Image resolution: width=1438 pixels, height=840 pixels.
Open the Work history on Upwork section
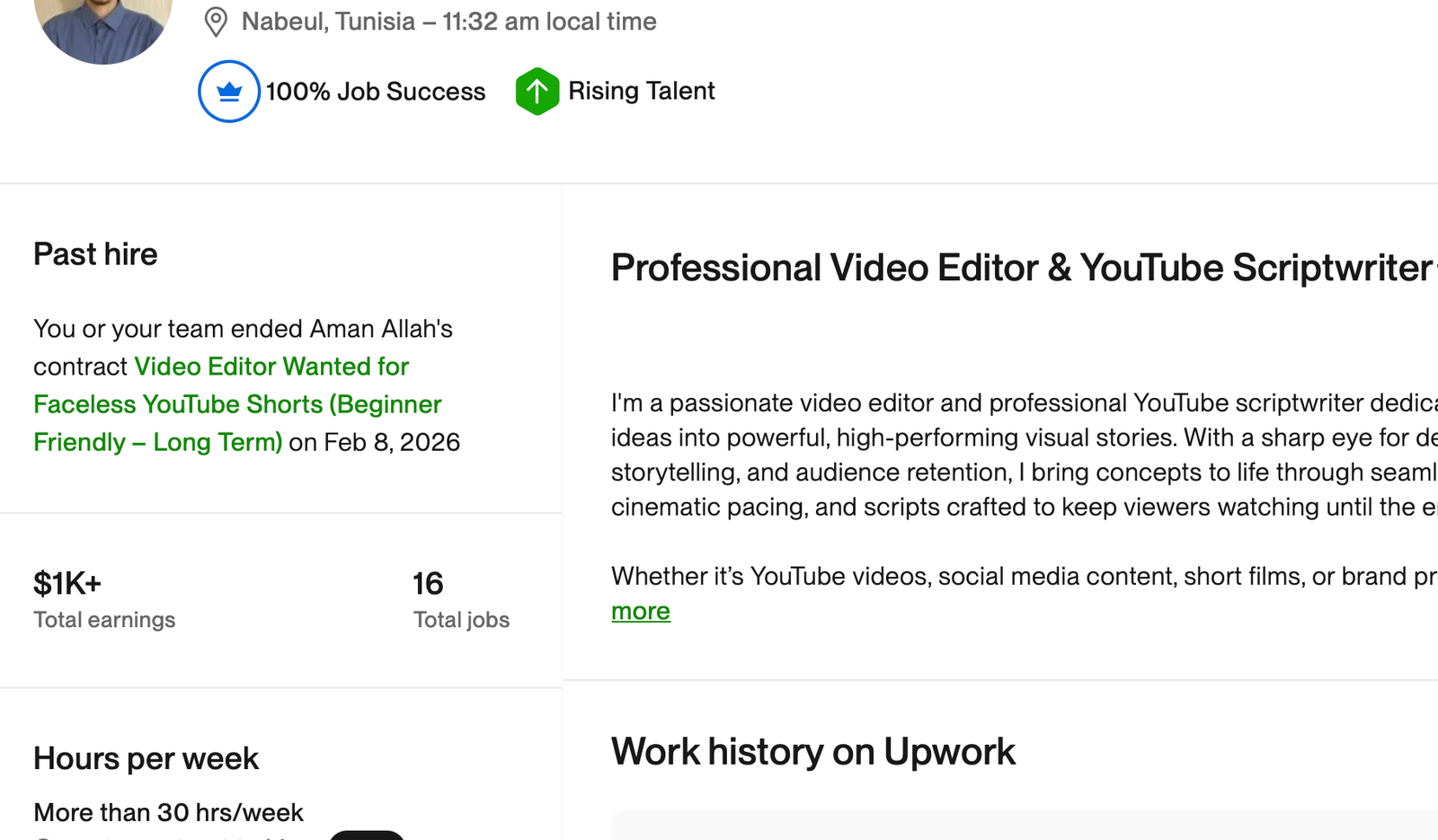coord(812,752)
